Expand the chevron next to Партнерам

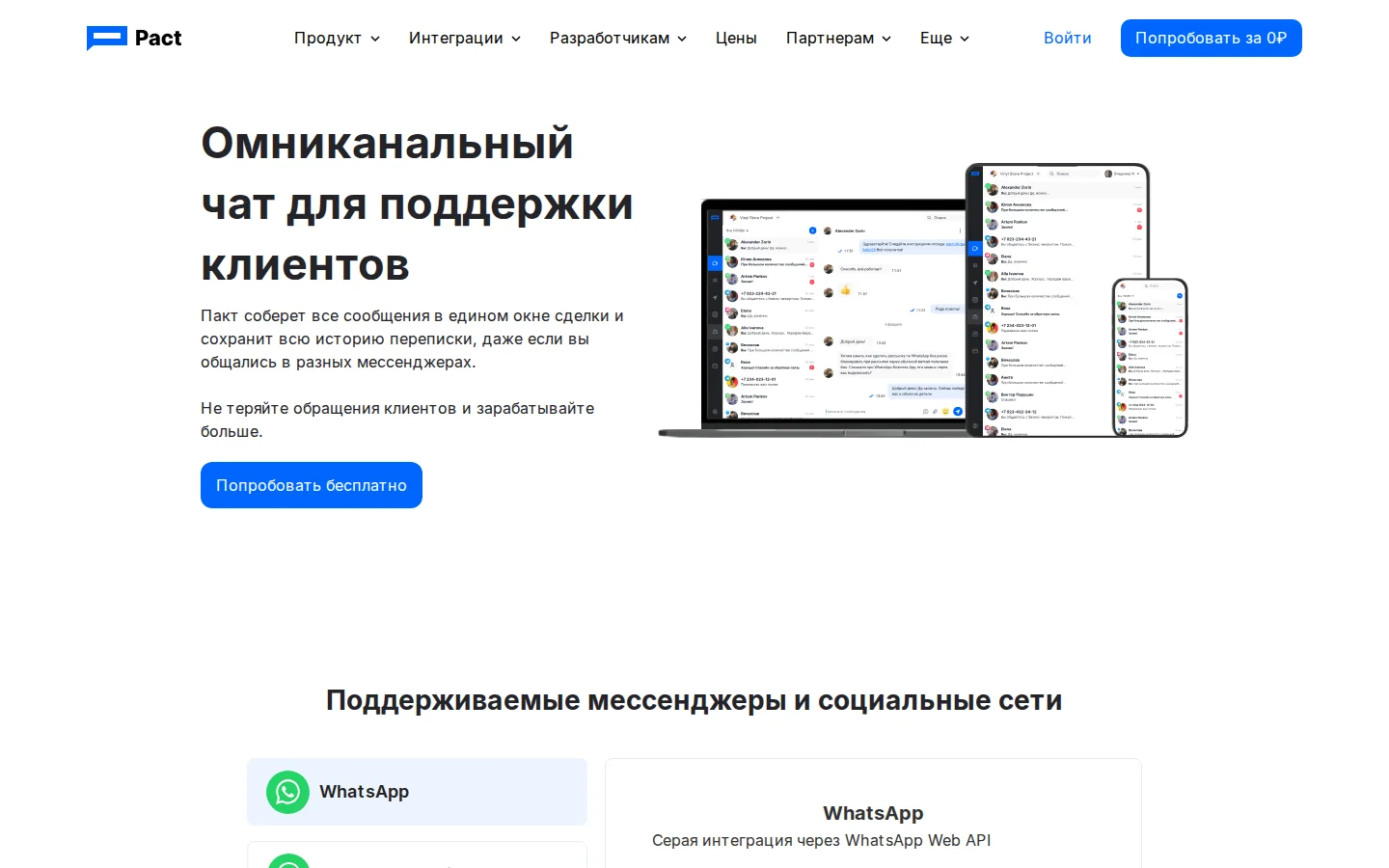click(886, 39)
